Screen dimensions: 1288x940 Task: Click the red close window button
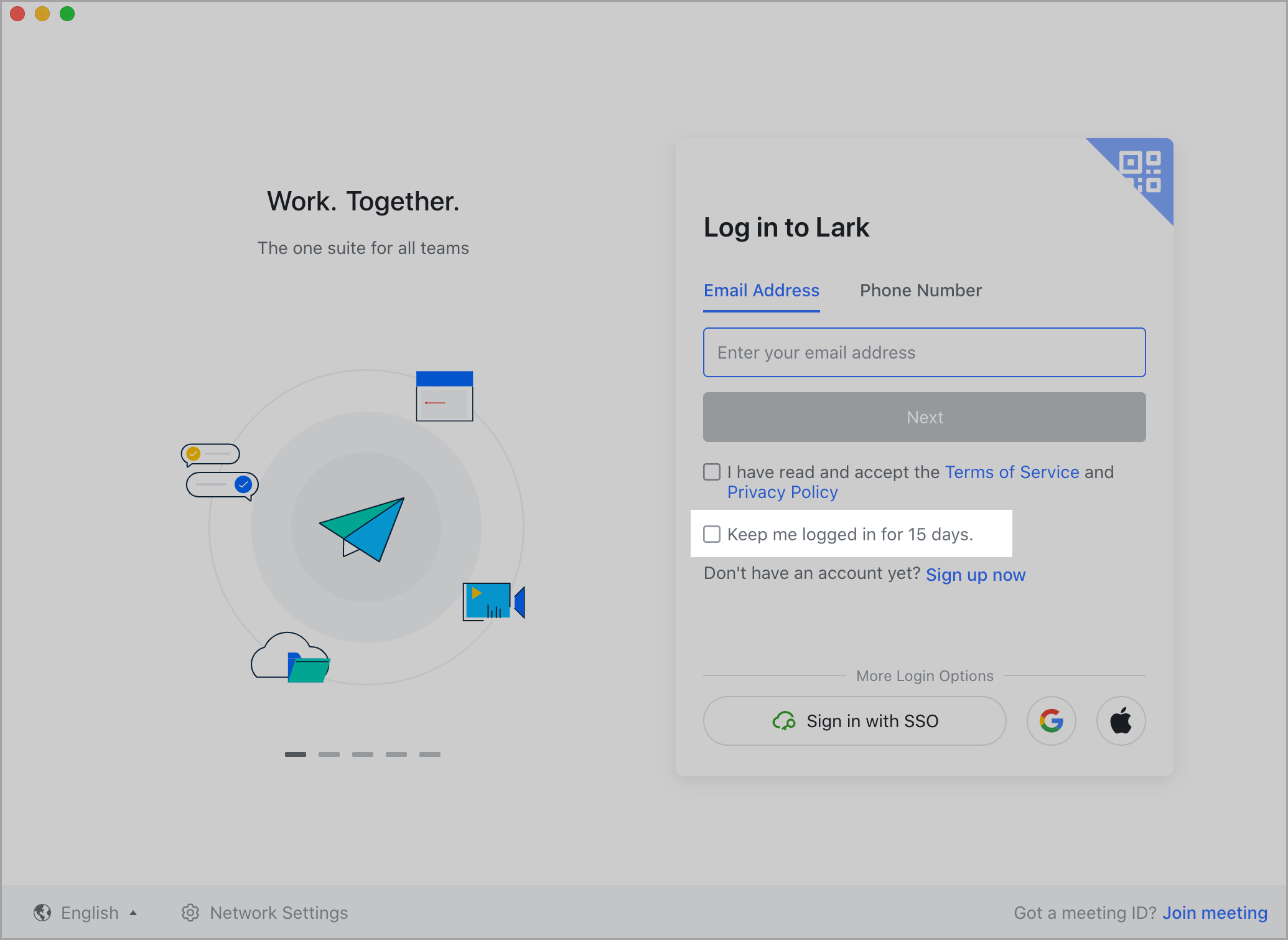coord(17,14)
